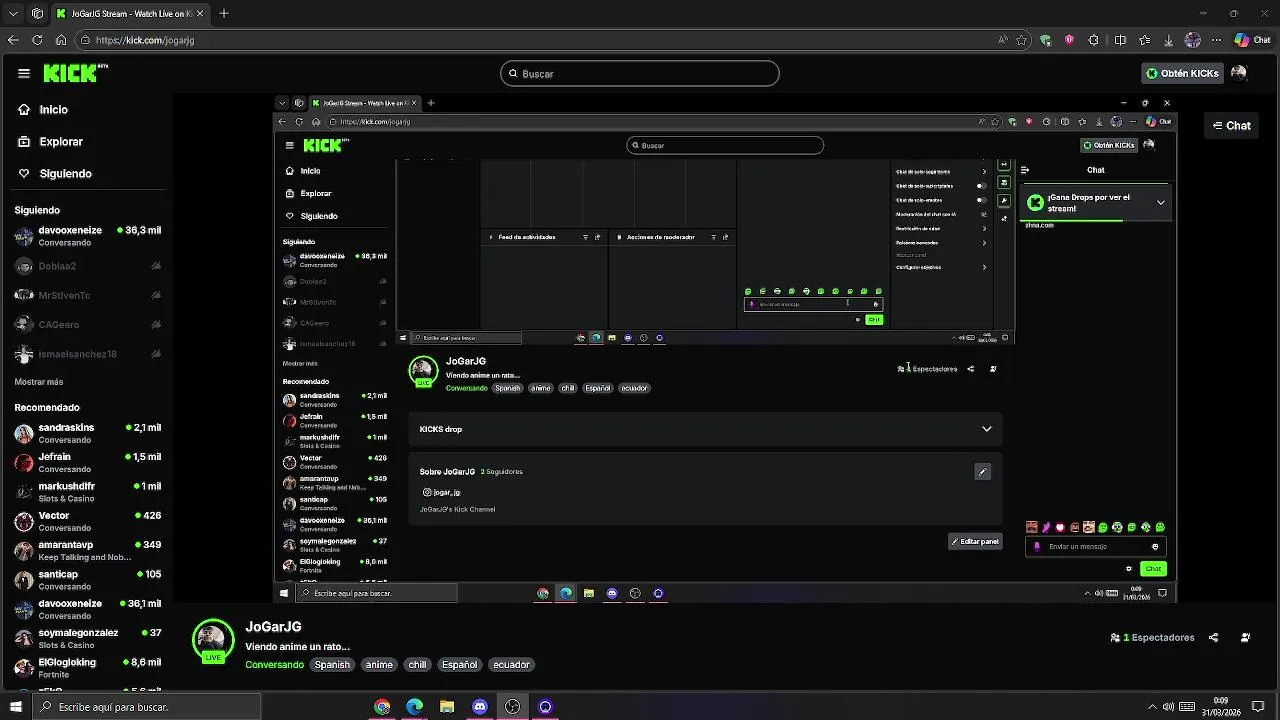The width and height of the screenshot is (1280, 720).
Task: Click the Windows taskbar search box
Action: (146, 707)
